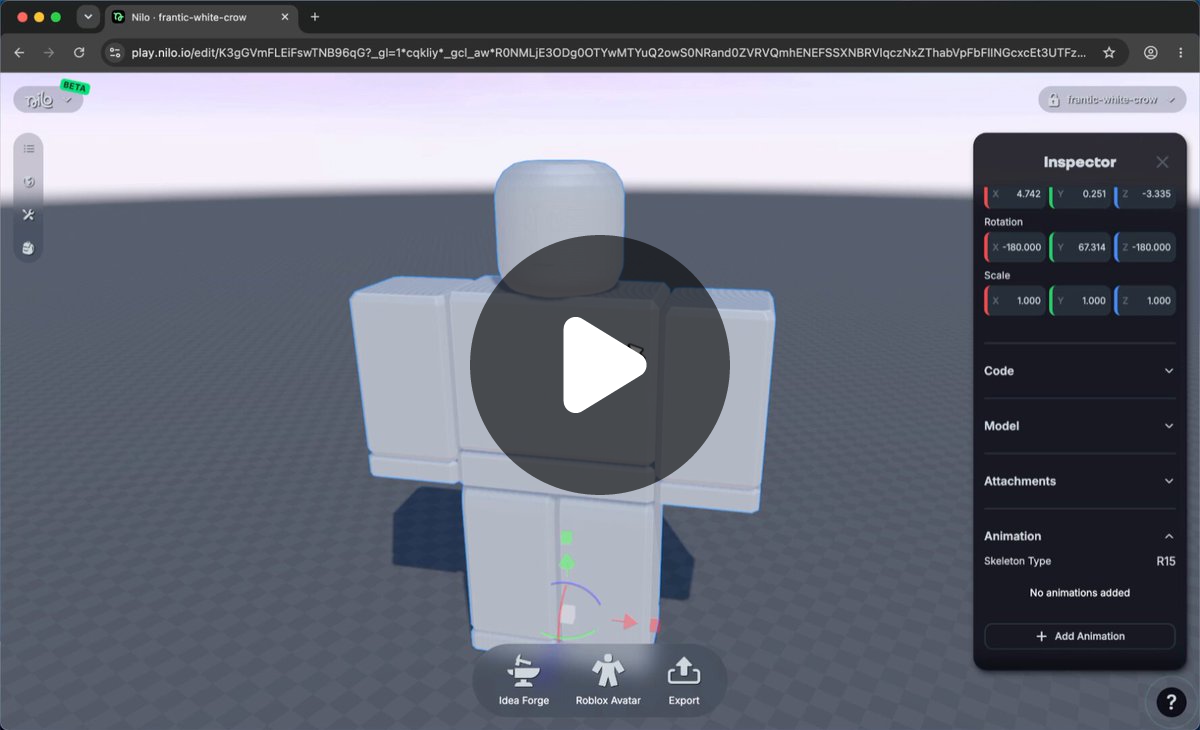Click the R15 skeleton type value
The width and height of the screenshot is (1200, 730).
click(1166, 561)
